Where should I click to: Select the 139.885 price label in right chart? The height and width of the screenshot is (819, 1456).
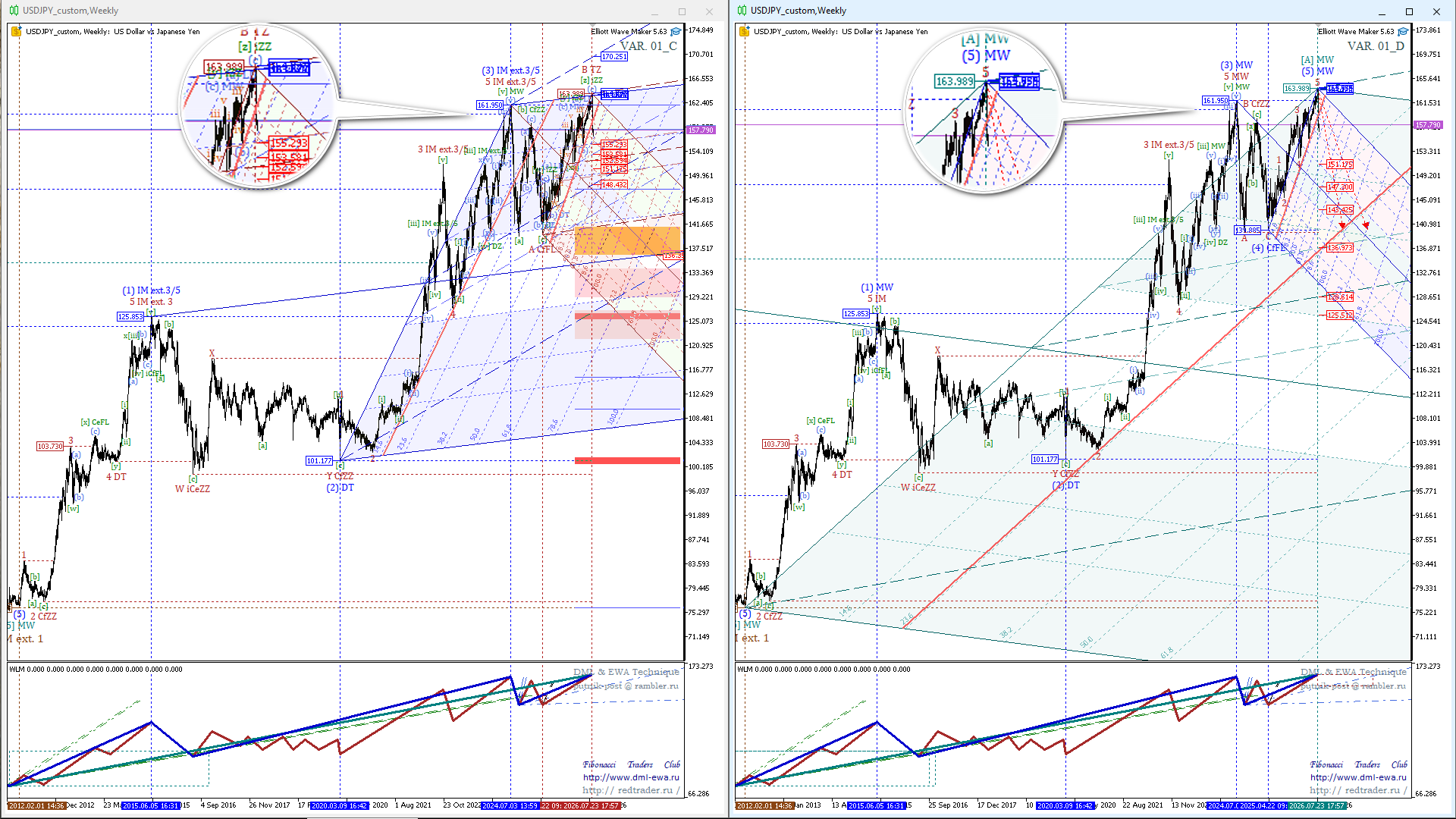click(x=1247, y=231)
